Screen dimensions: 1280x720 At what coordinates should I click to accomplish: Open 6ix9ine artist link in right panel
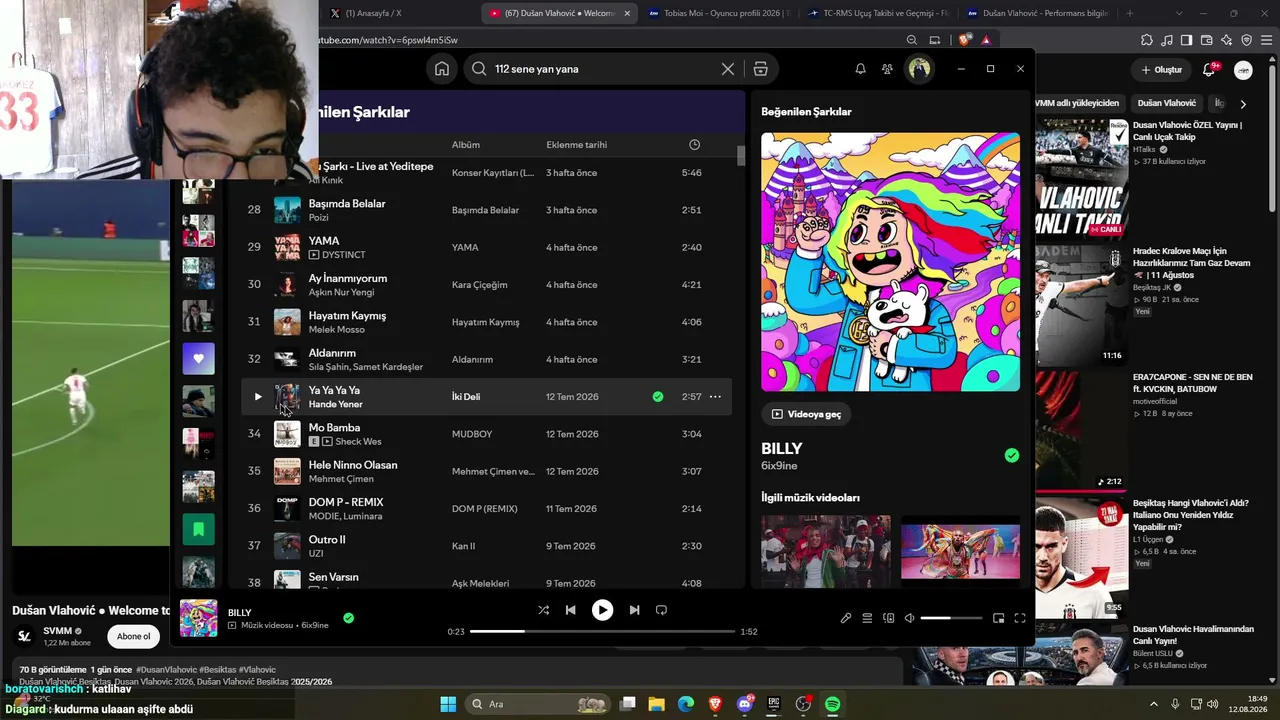779,466
